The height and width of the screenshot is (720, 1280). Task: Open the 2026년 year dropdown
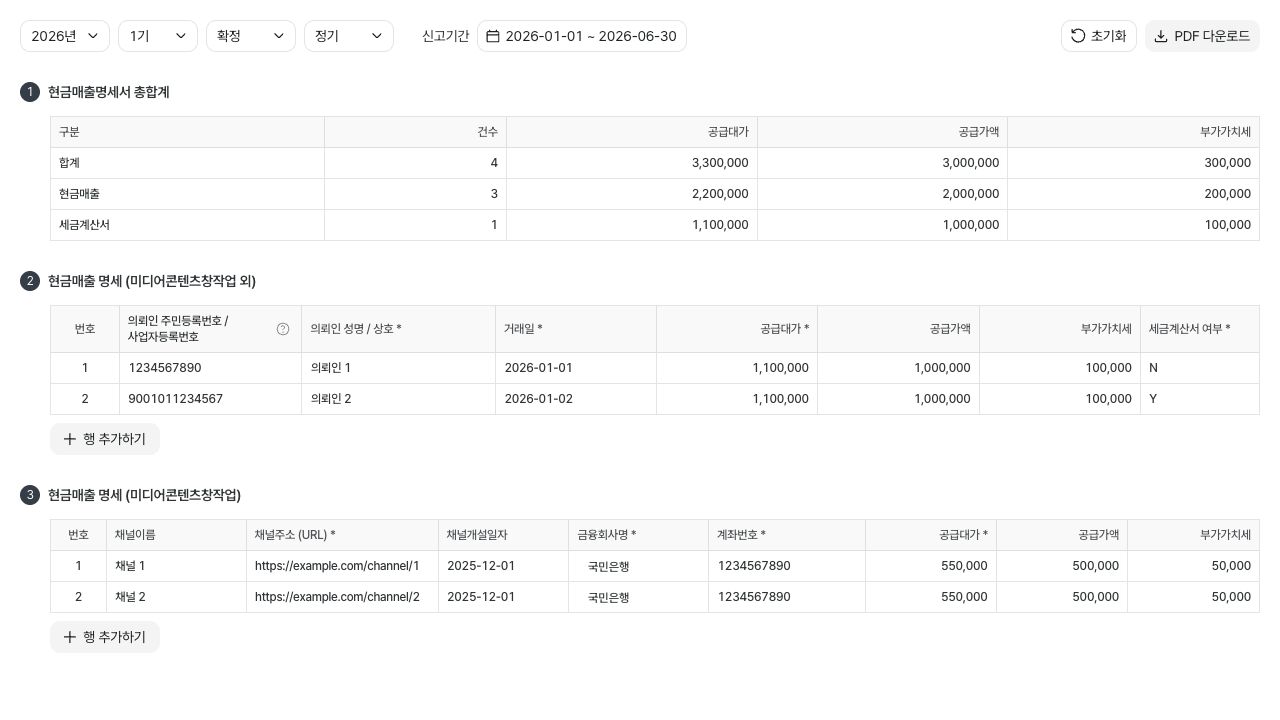pyautogui.click(x=65, y=36)
